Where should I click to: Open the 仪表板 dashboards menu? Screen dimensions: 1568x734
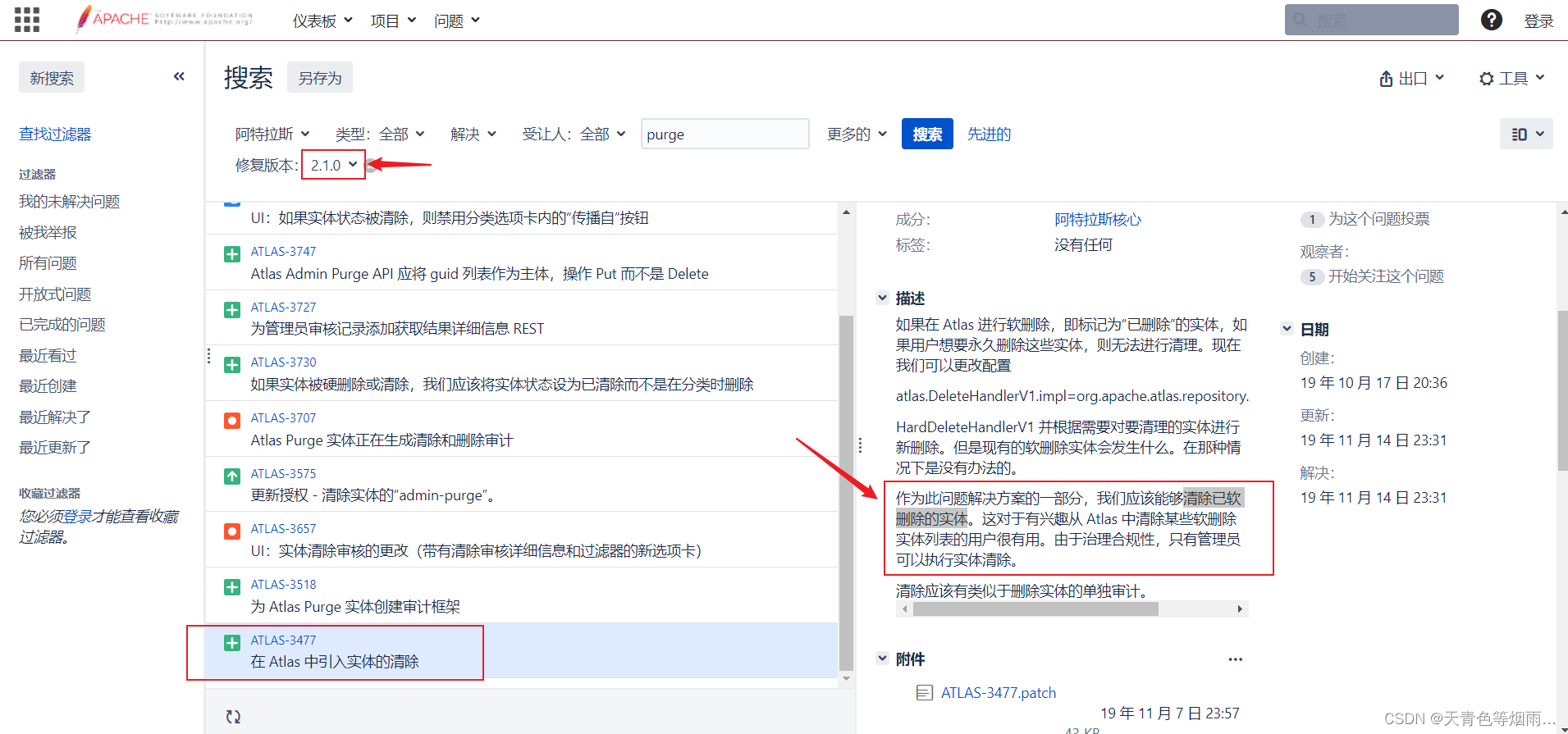point(322,21)
